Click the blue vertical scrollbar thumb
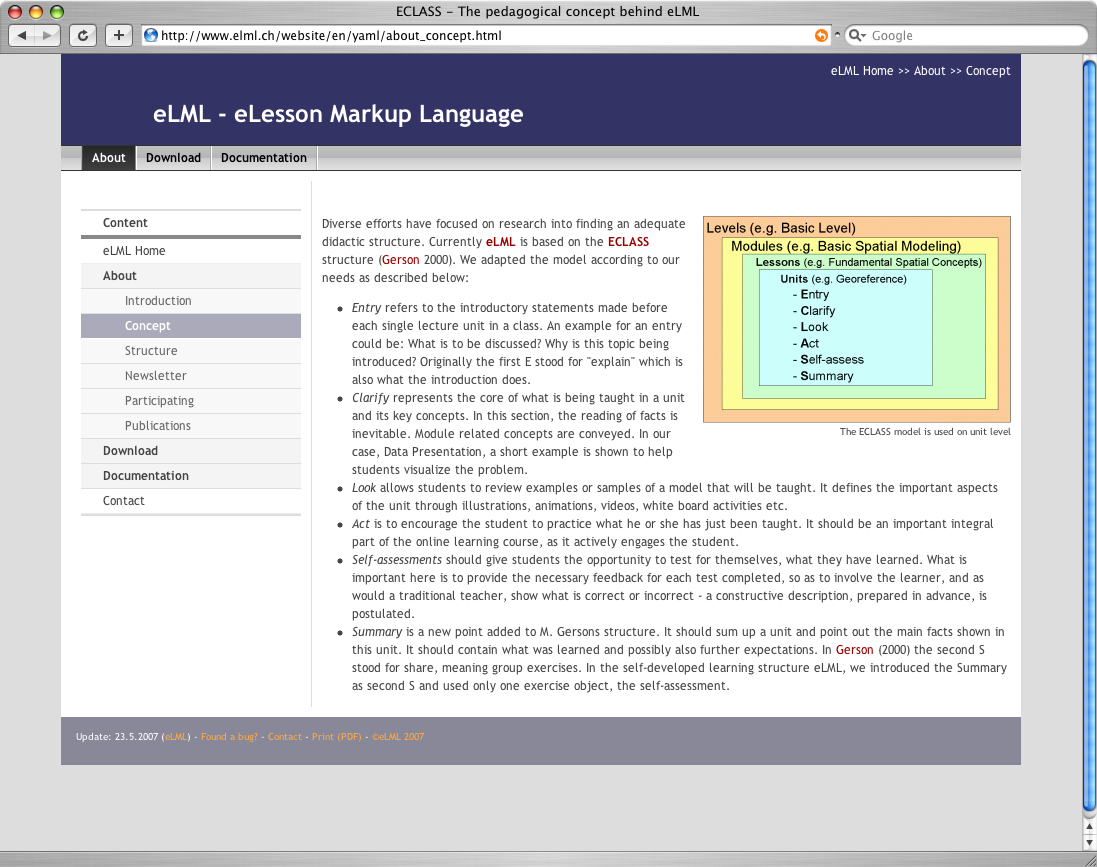Image resolution: width=1097 pixels, height=867 pixels. (1089, 437)
